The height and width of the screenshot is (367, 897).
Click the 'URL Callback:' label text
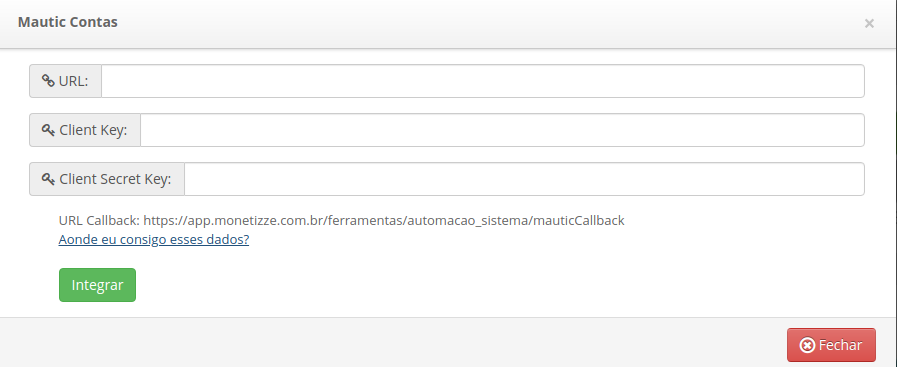tap(99, 220)
